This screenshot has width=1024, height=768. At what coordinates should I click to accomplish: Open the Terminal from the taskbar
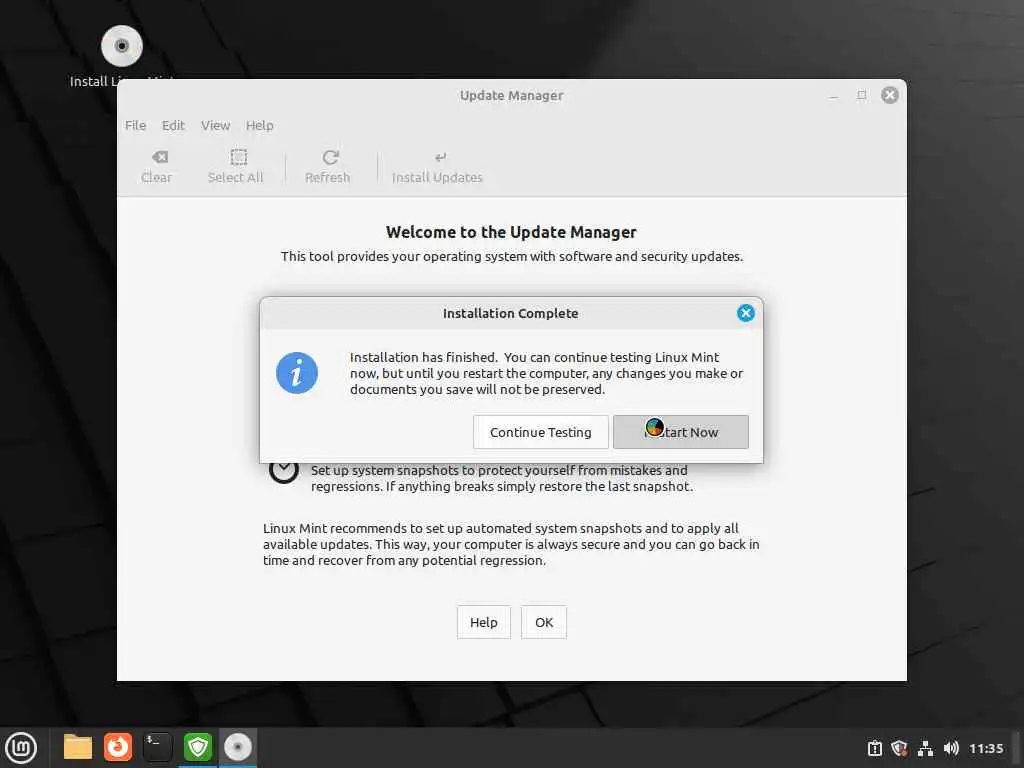pyautogui.click(x=157, y=747)
